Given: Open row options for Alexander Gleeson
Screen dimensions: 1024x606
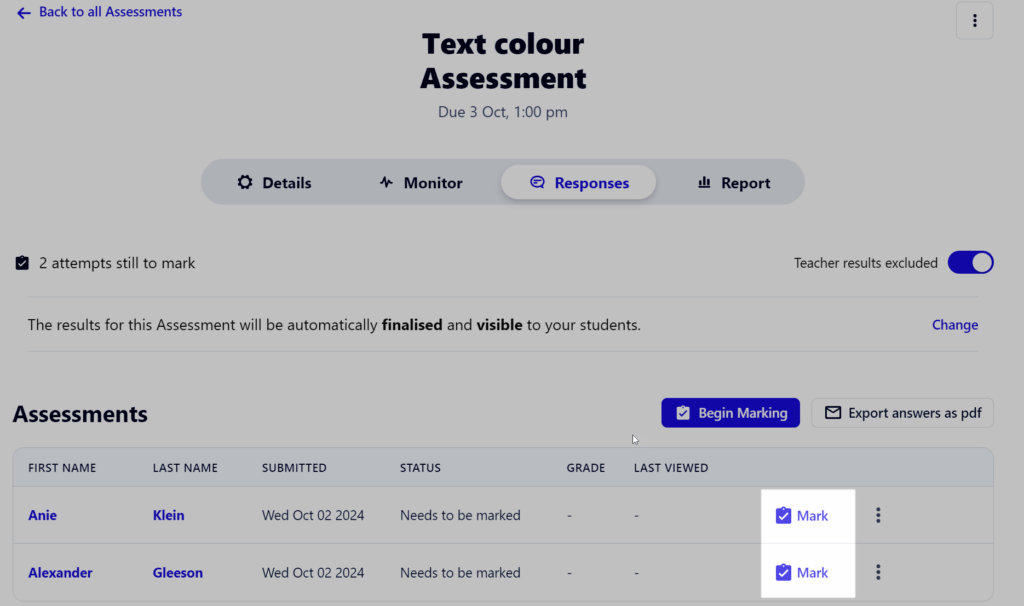Looking at the screenshot, I should [x=878, y=572].
